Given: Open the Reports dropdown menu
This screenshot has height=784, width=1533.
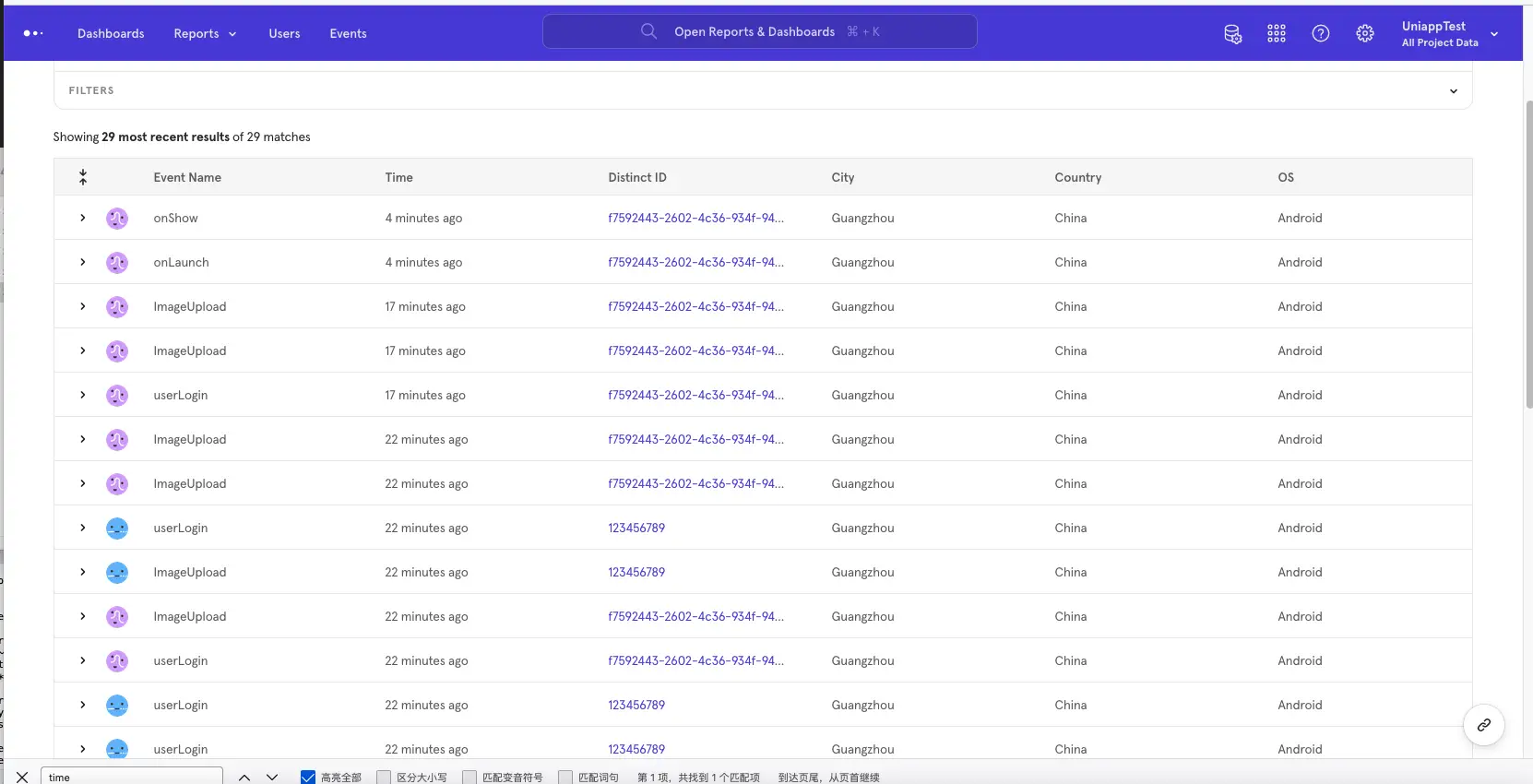Looking at the screenshot, I should 205,34.
